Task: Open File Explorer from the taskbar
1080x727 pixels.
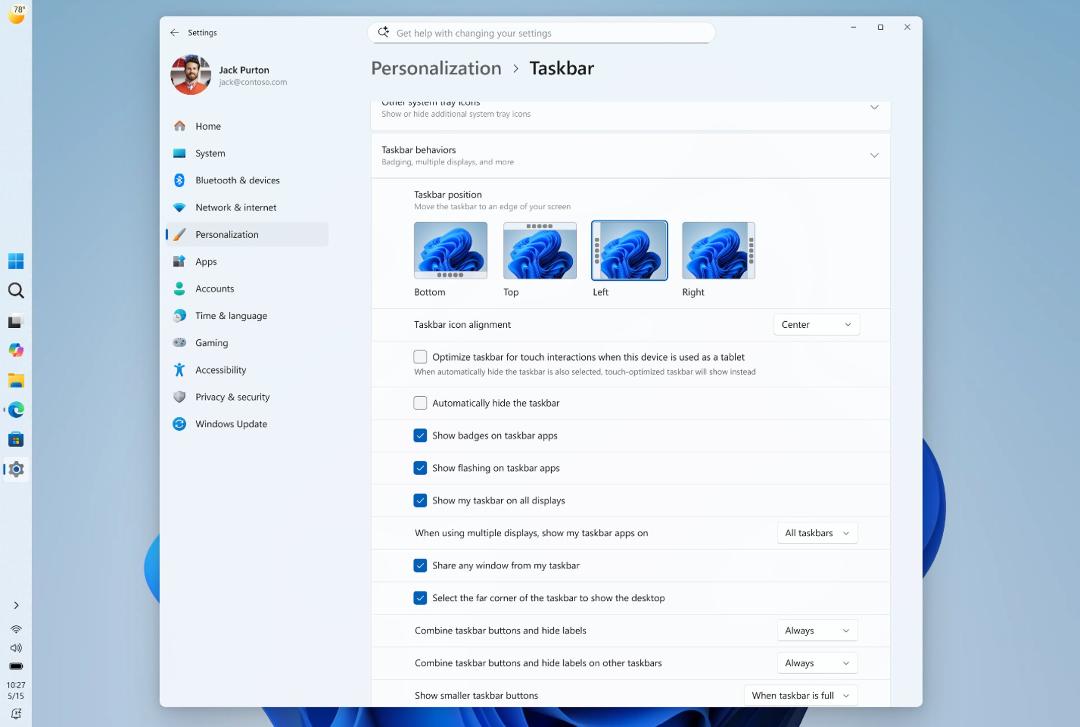Action: coord(16,380)
